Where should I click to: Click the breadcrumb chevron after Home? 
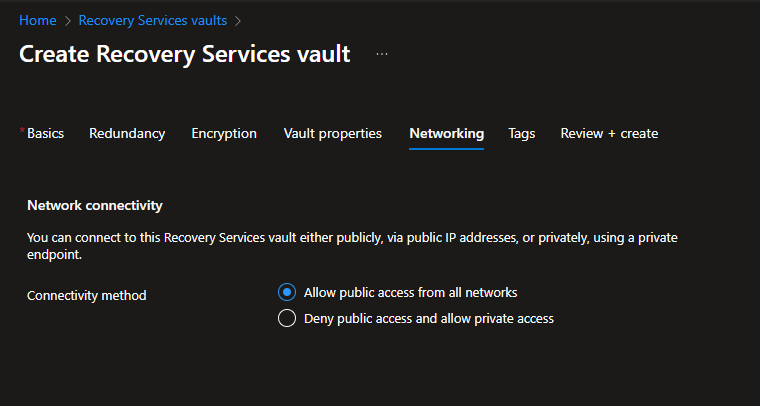point(67,20)
